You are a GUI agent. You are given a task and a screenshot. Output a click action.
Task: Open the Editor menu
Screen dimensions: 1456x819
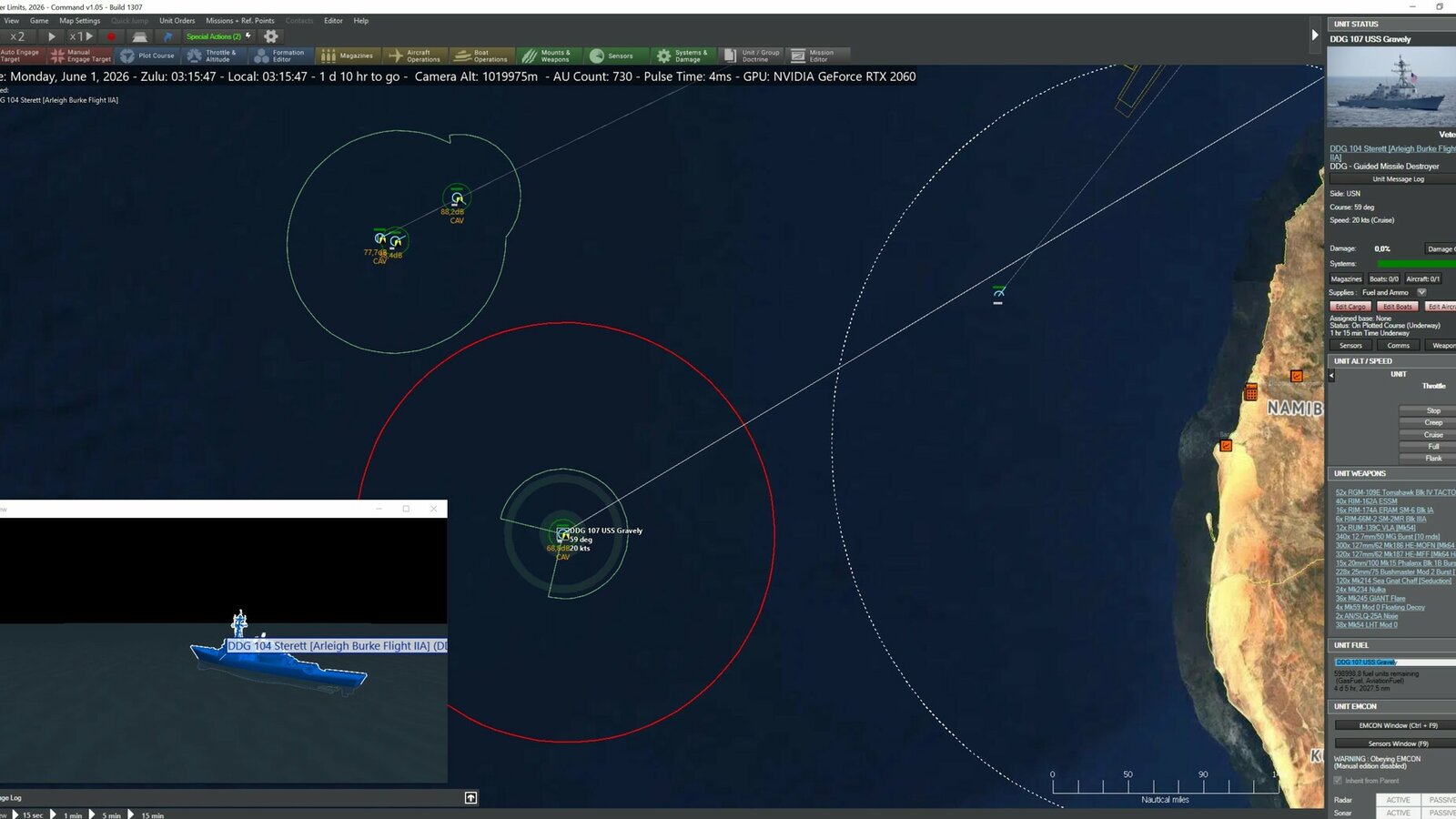334,20
